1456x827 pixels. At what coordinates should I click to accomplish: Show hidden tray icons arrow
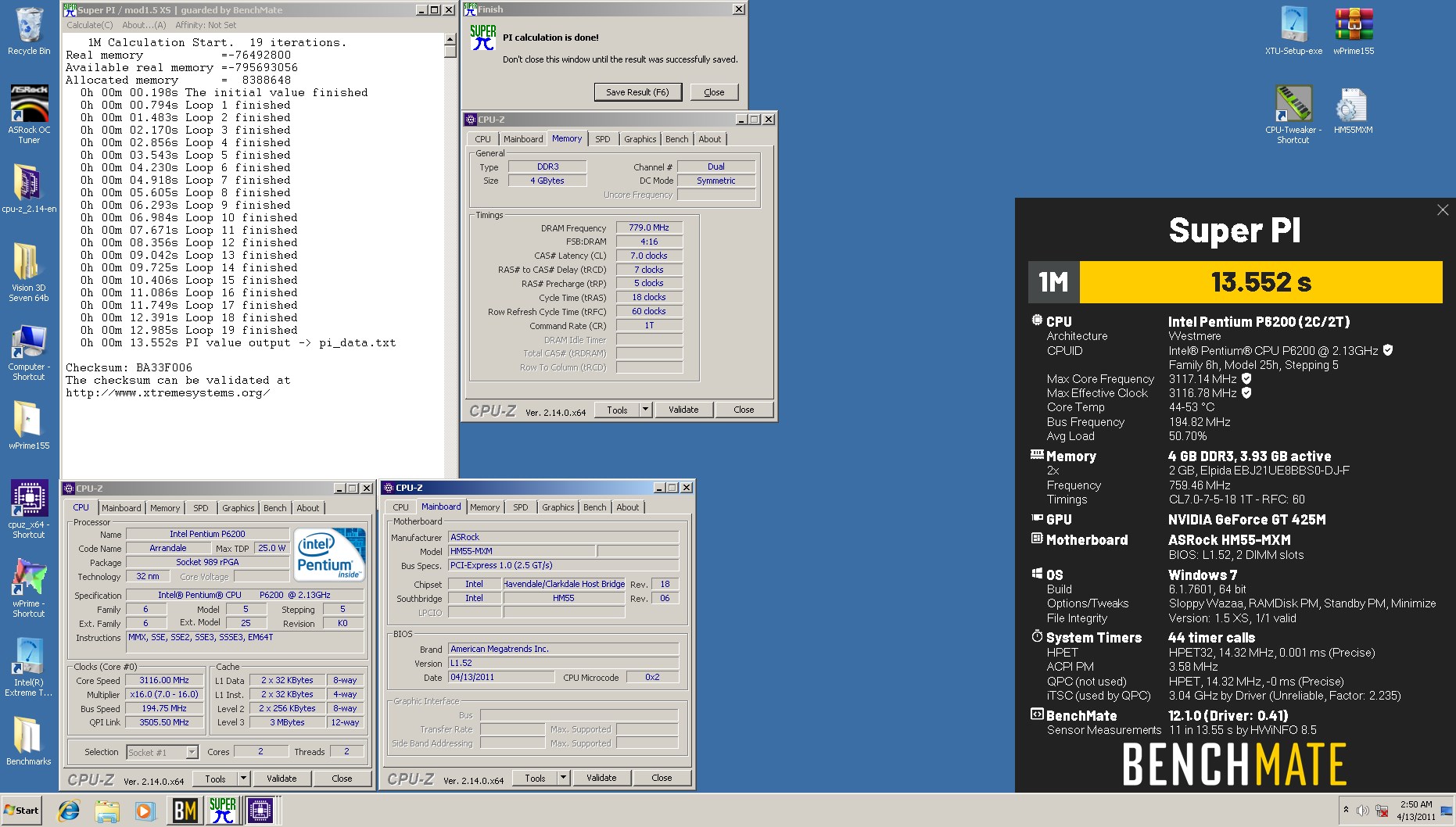1346,810
